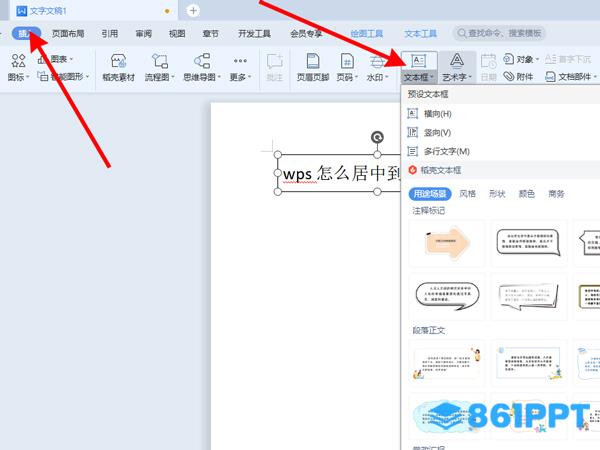
Task: Insert a 流程图 flowchart
Action: point(159,67)
